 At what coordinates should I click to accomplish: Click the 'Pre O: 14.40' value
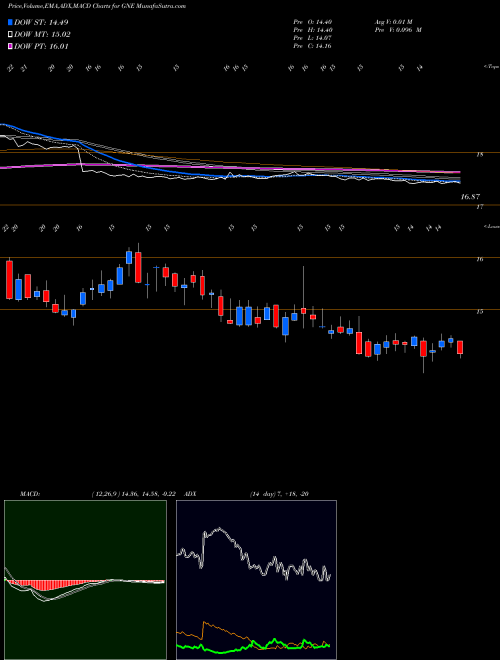[x=312, y=22]
